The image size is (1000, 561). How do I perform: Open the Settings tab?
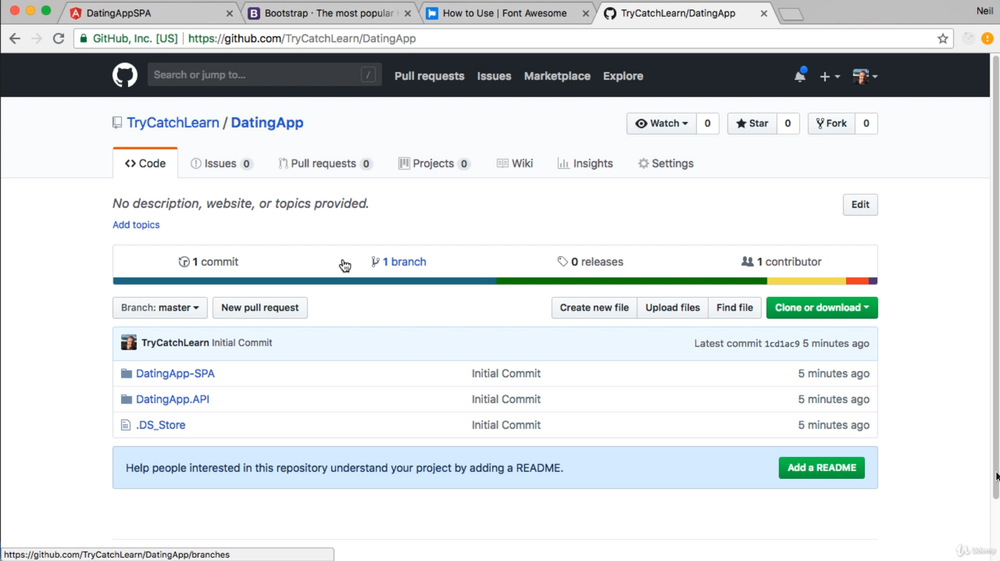666,163
